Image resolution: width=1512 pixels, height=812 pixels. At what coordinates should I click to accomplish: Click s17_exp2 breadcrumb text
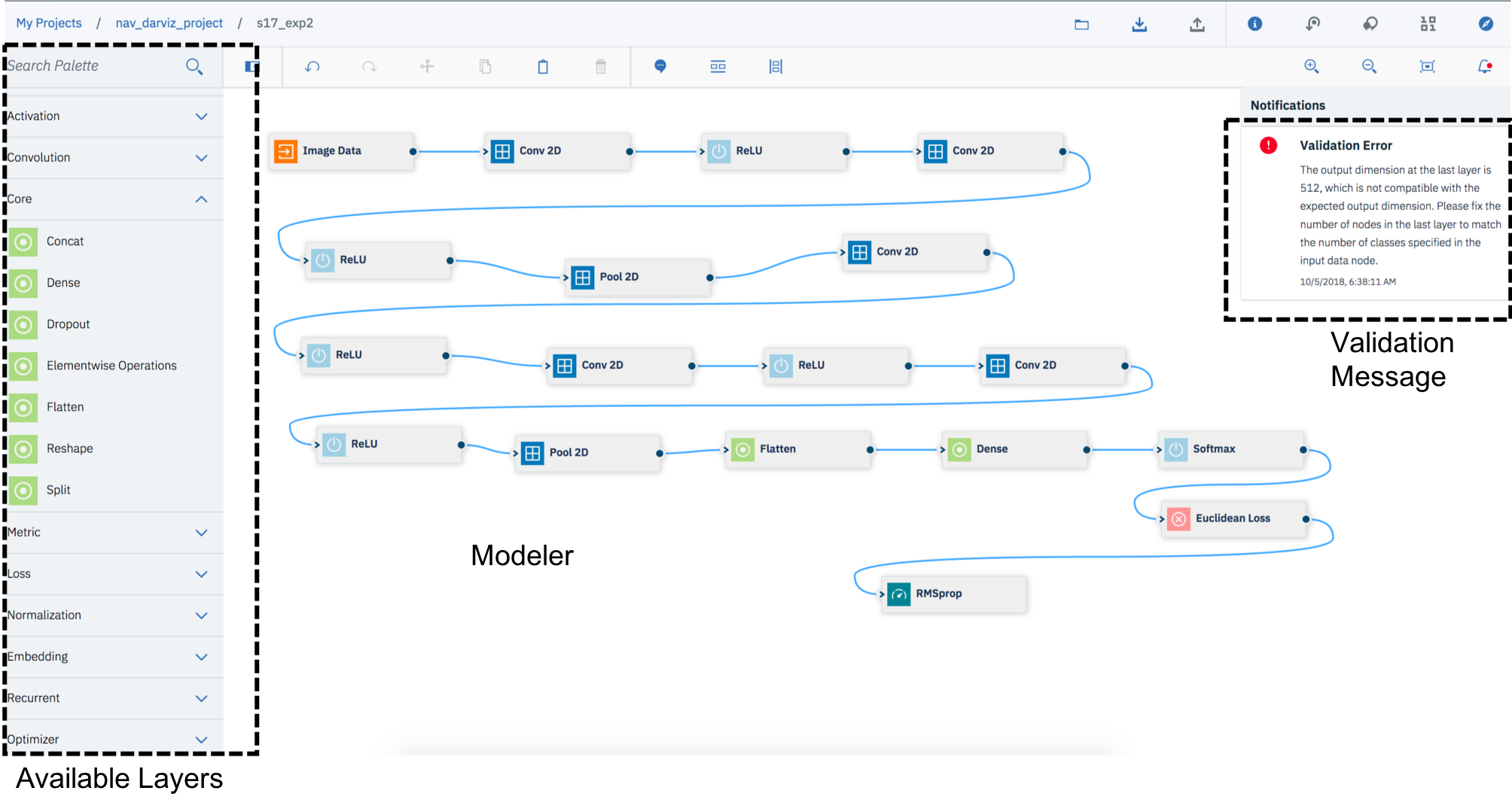point(285,23)
